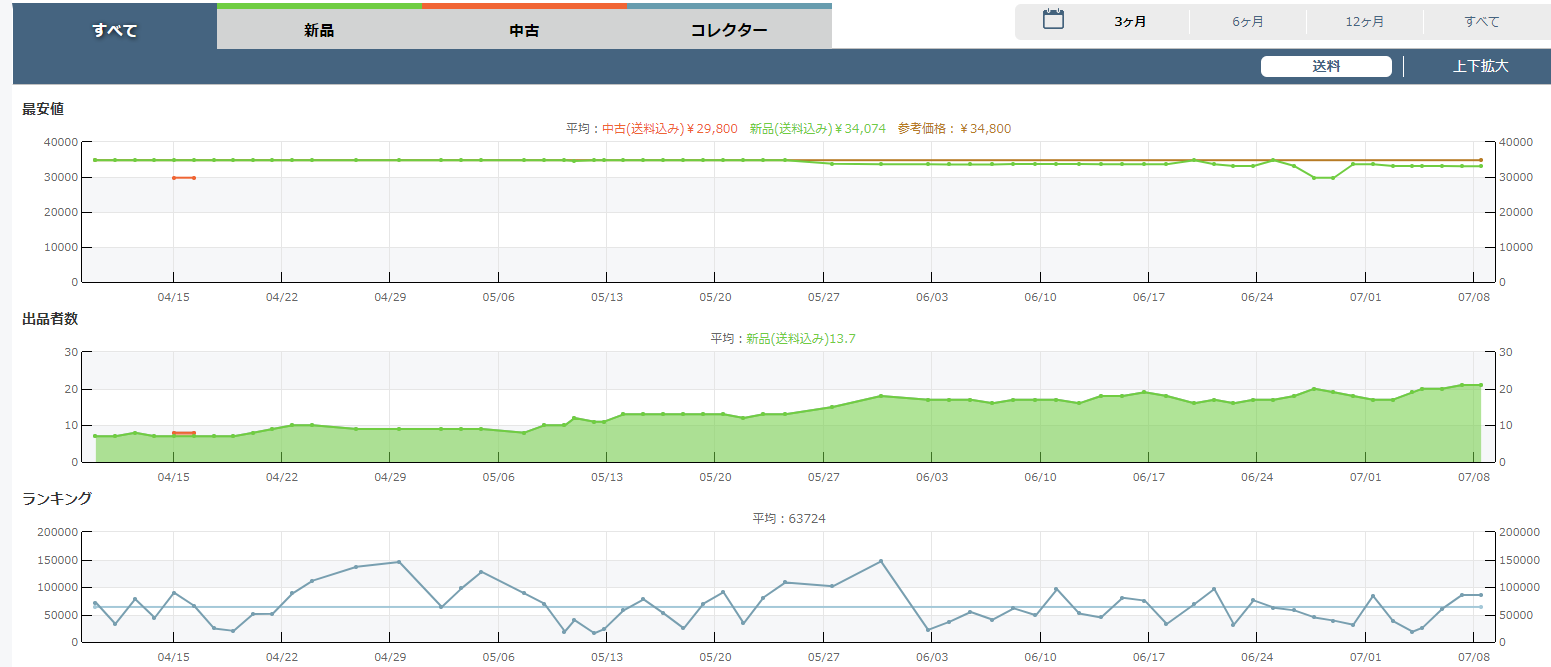The height and width of the screenshot is (667, 1551).
Task: Click reference price endpoint at right of 最安値 chart
Action: (1481, 160)
